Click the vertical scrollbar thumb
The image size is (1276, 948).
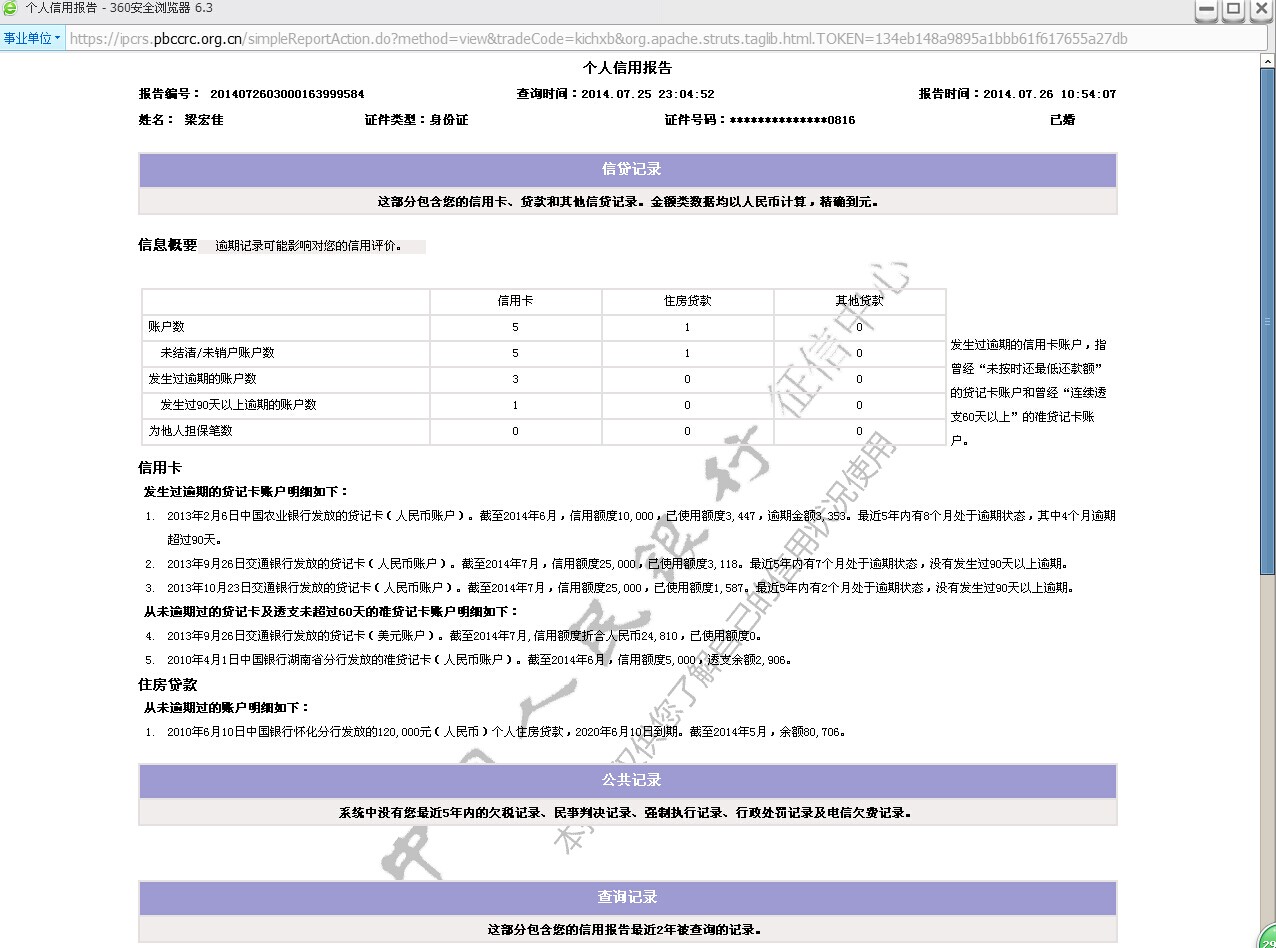coord(1268,321)
